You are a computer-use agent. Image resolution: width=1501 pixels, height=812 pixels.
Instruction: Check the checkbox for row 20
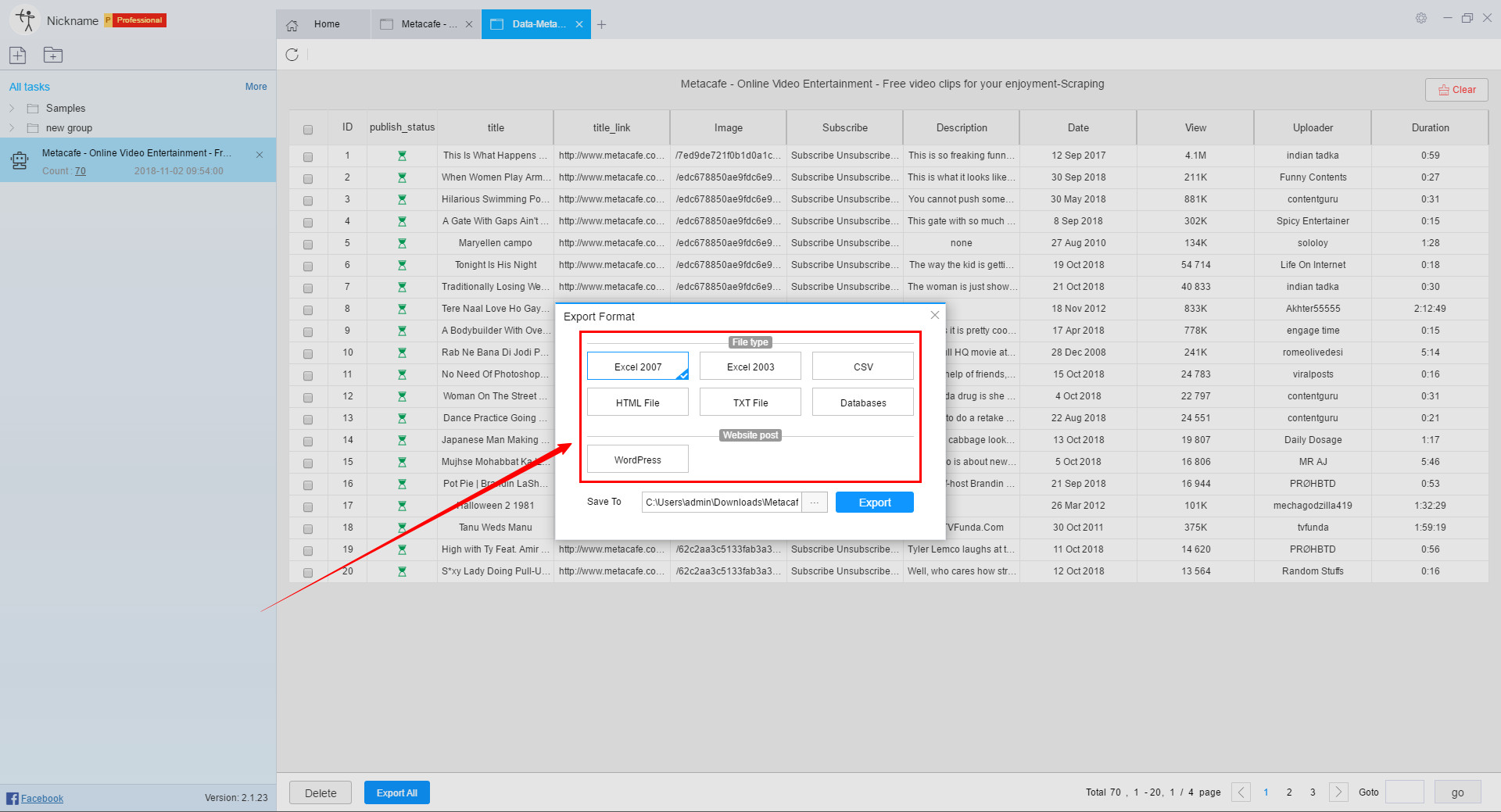point(308,573)
